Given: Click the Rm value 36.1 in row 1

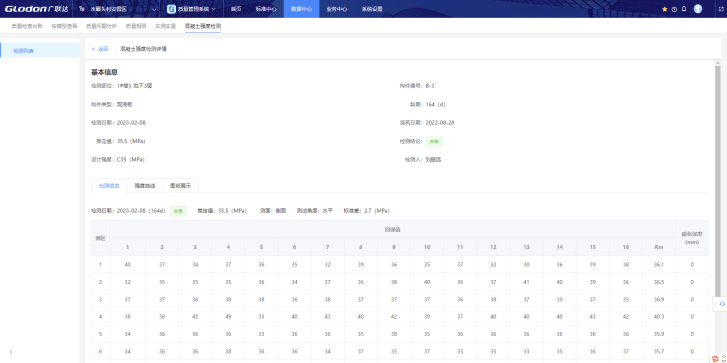Looking at the screenshot, I should coord(659,265).
